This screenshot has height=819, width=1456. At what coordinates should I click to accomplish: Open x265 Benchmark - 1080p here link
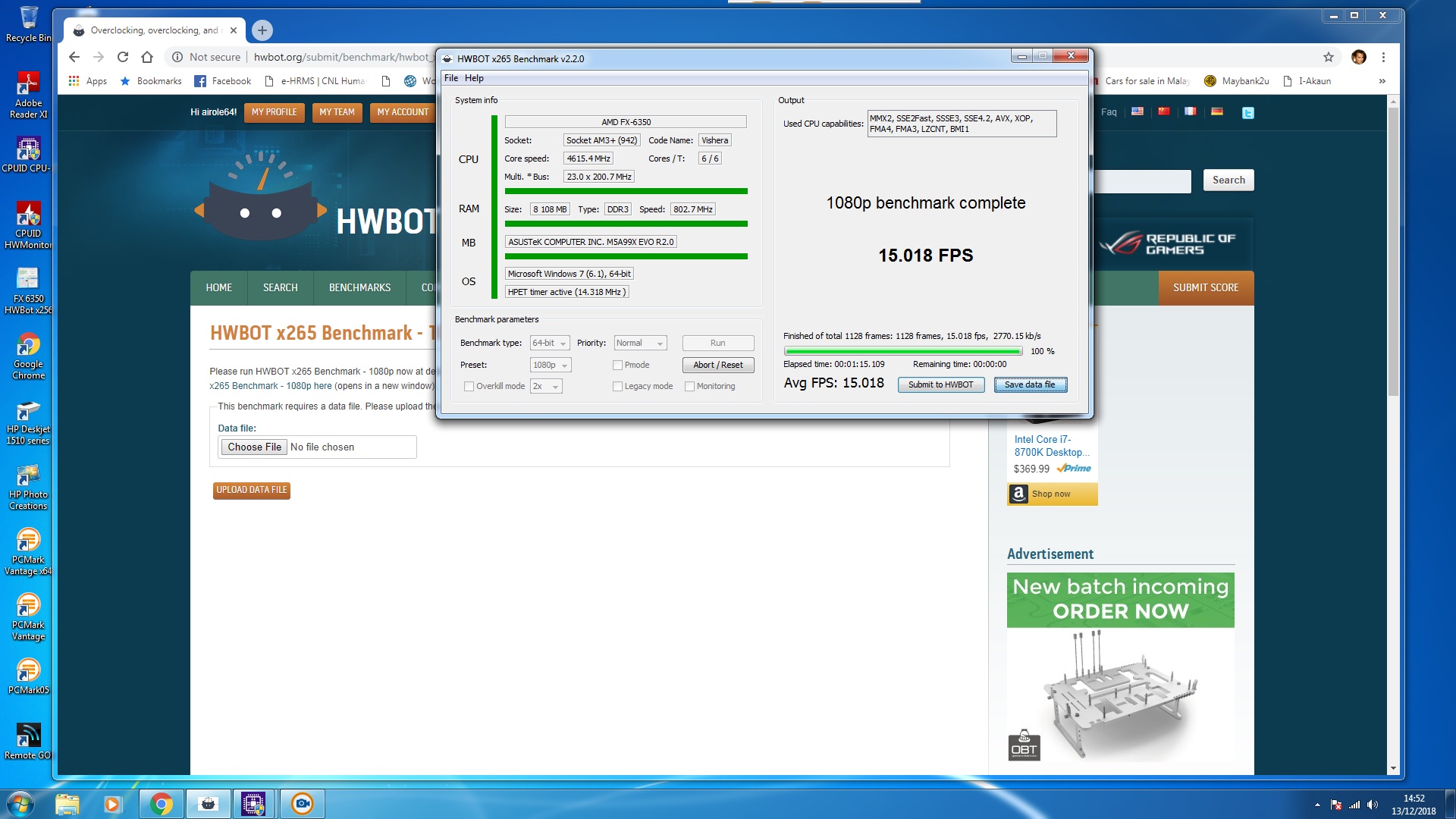click(x=271, y=387)
